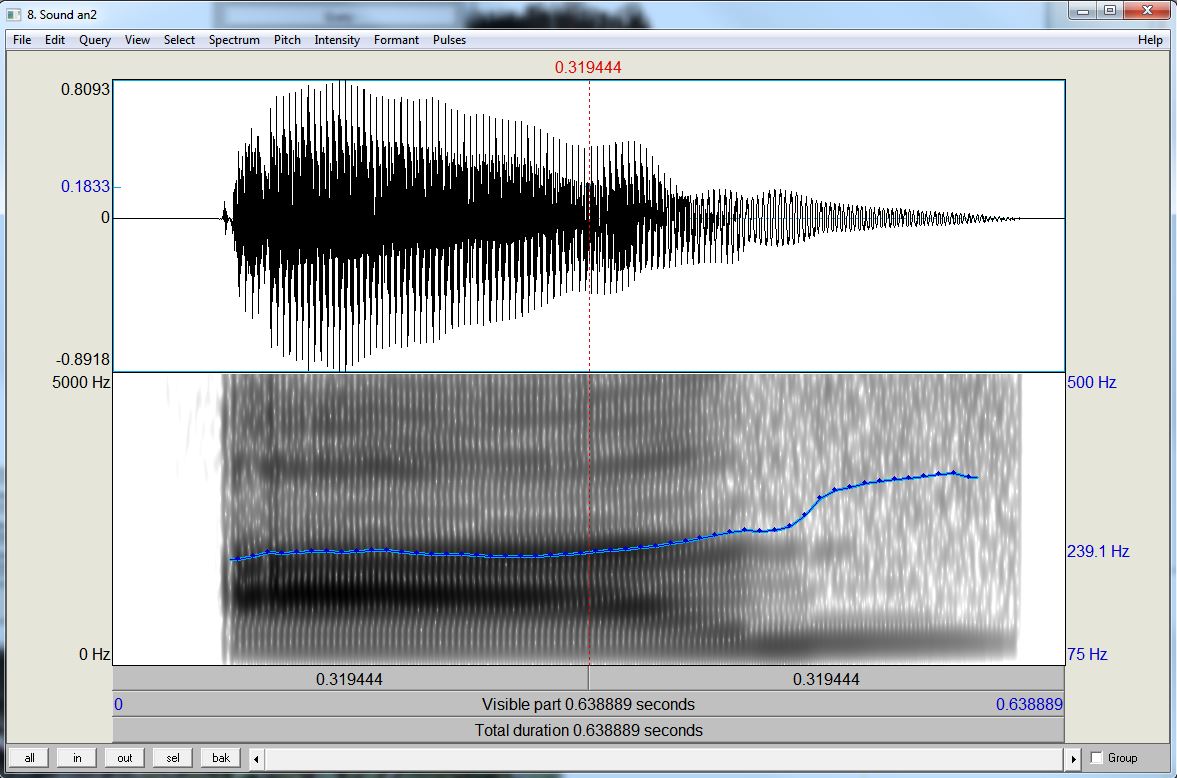Enable the Group checkbox
This screenshot has height=778, width=1177.
pos(1097,758)
